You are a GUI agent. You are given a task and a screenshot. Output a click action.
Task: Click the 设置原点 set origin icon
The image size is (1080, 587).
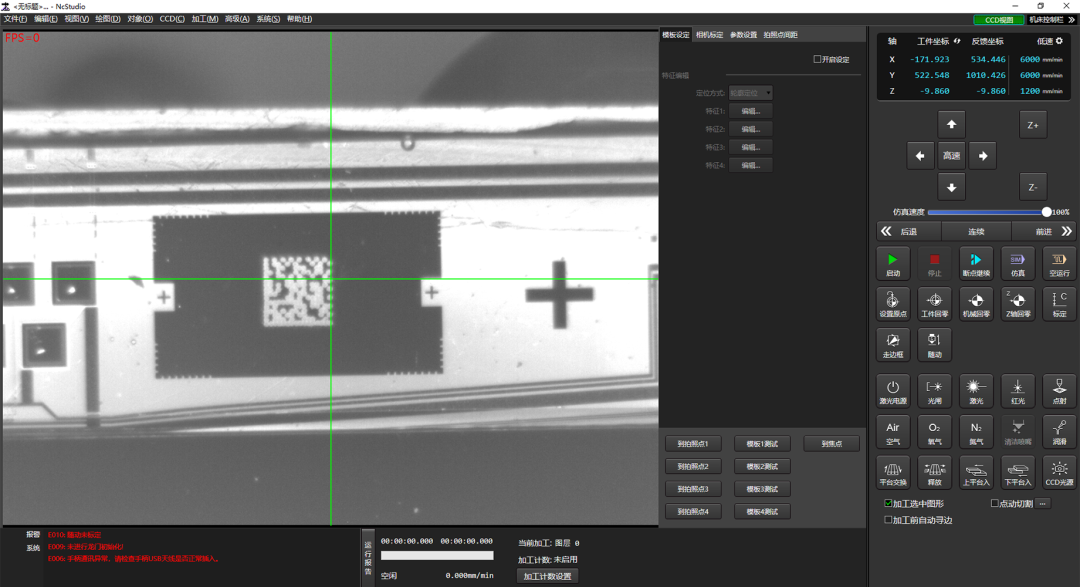coord(892,304)
